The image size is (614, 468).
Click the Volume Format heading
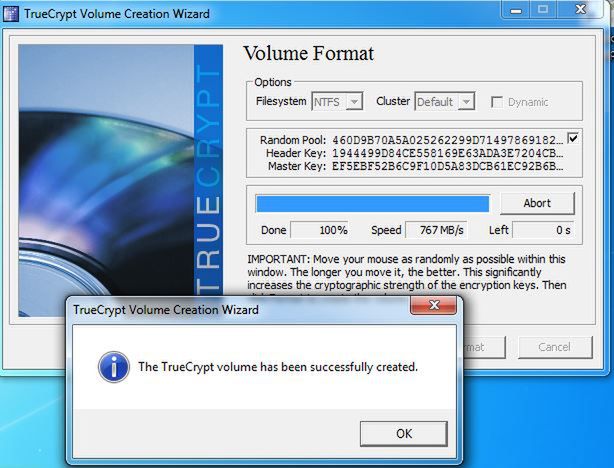coord(309,53)
